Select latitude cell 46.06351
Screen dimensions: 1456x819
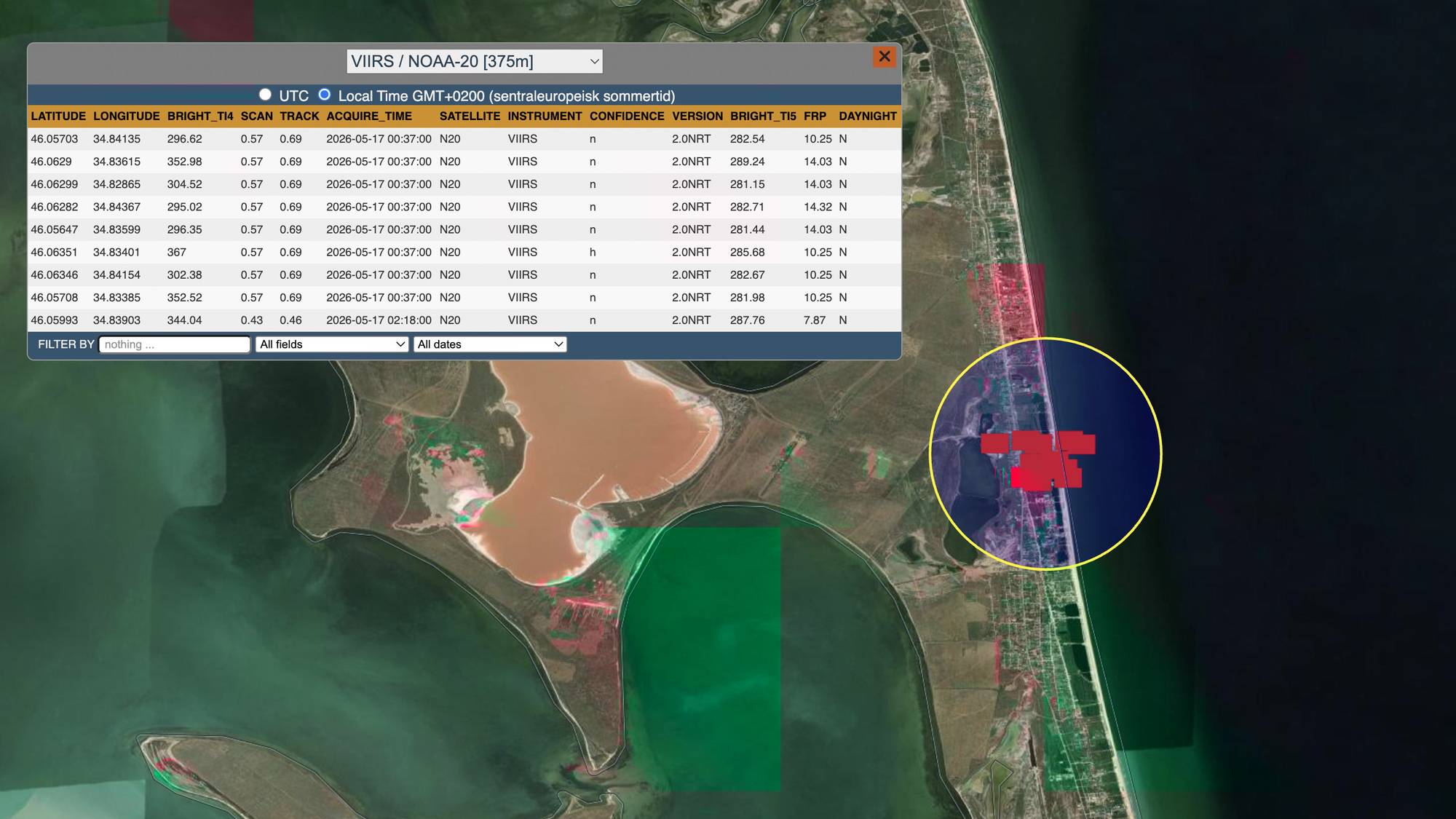[x=54, y=252]
